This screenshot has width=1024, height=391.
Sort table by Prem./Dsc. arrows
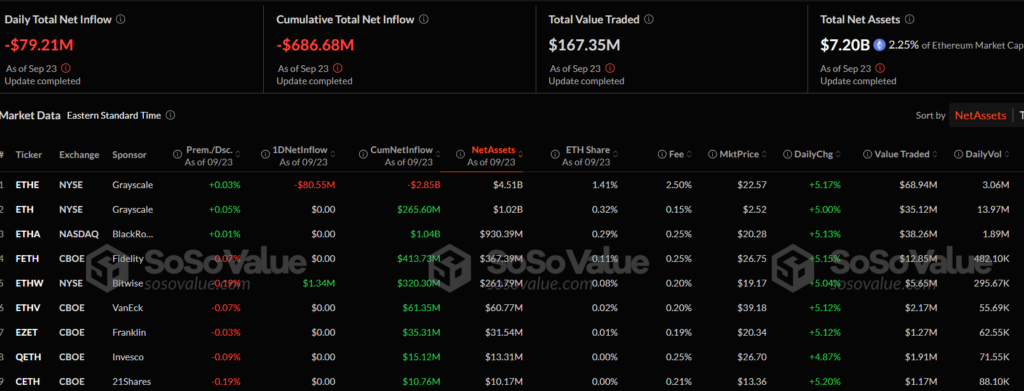pyautogui.click(x=238, y=155)
